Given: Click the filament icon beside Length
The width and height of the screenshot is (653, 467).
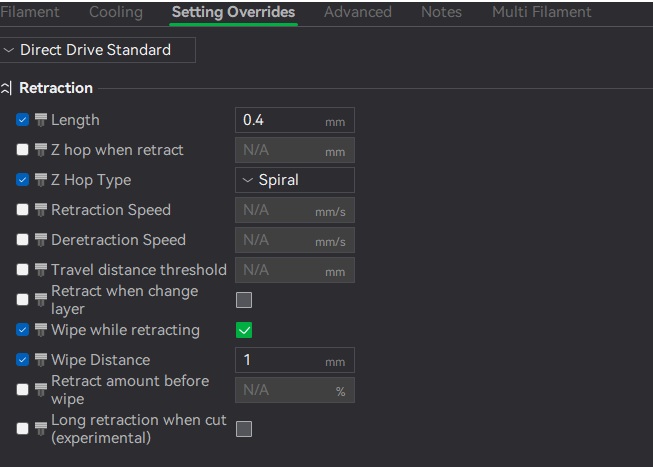Looking at the screenshot, I should click(x=41, y=120).
